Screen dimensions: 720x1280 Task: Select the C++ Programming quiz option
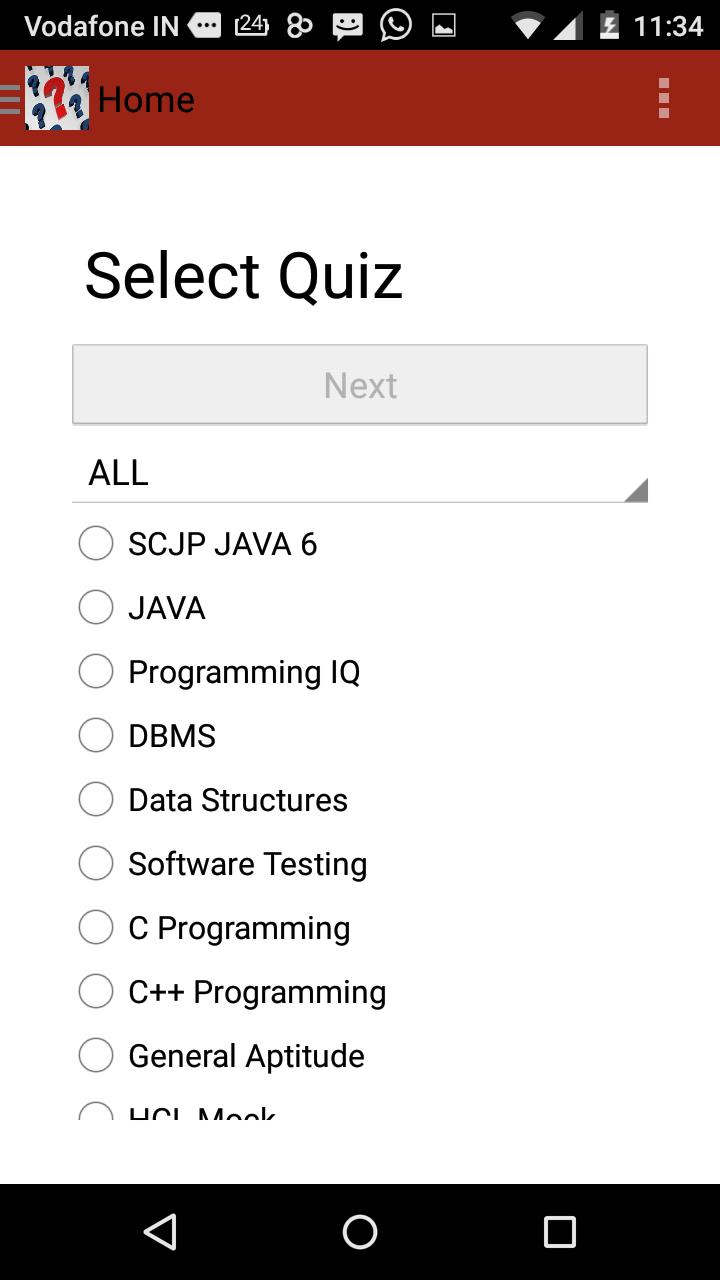[x=96, y=992]
